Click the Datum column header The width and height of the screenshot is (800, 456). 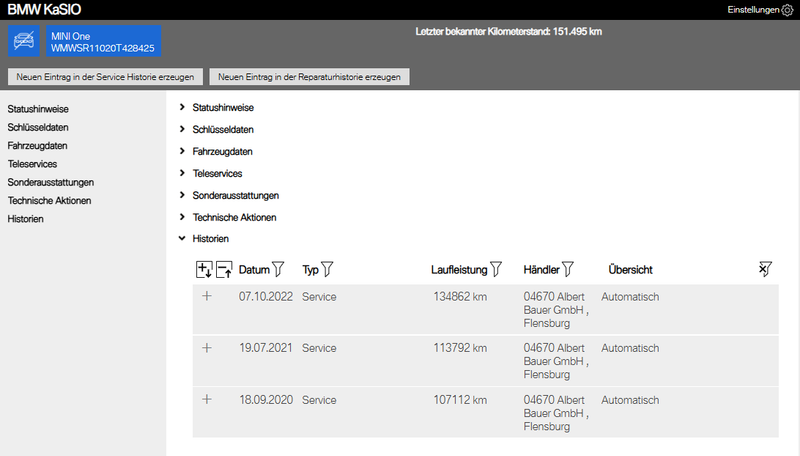254,270
